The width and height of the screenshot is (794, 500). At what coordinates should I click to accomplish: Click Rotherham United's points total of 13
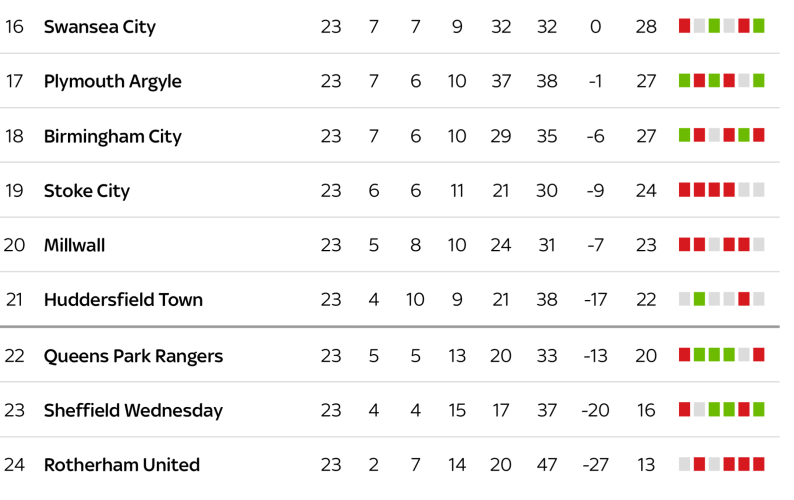[x=646, y=465]
